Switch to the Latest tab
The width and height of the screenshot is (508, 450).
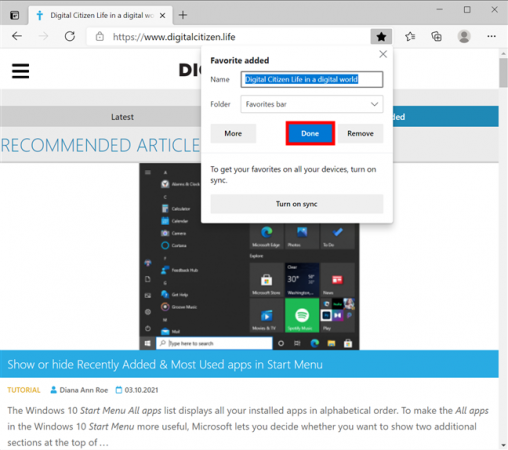(x=122, y=117)
